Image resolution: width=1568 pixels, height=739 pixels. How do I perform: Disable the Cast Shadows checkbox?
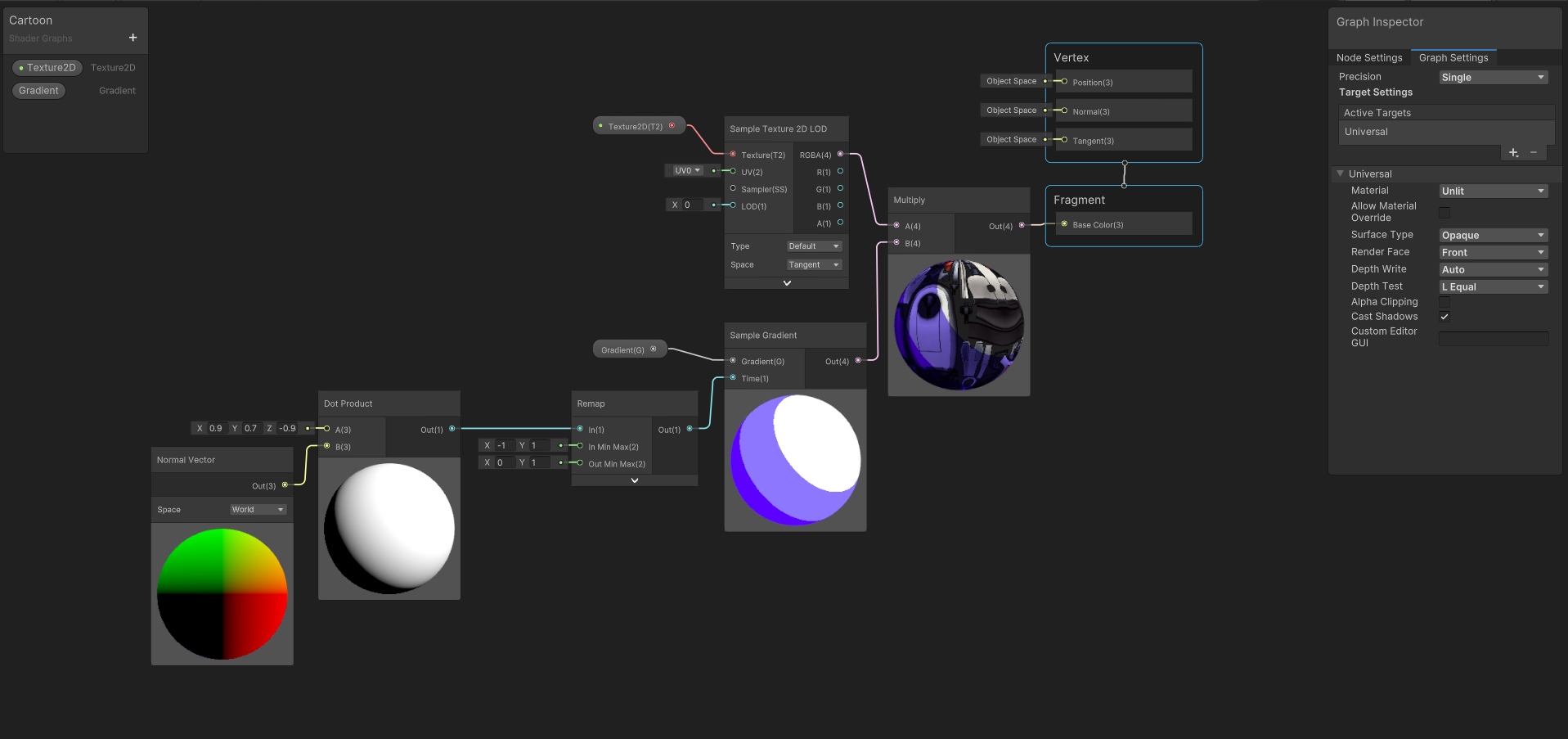(x=1444, y=317)
